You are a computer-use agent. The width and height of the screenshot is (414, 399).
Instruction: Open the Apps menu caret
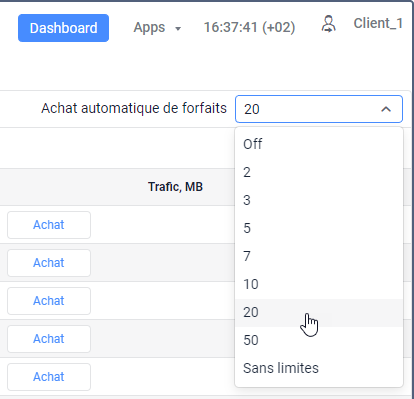[x=178, y=29]
